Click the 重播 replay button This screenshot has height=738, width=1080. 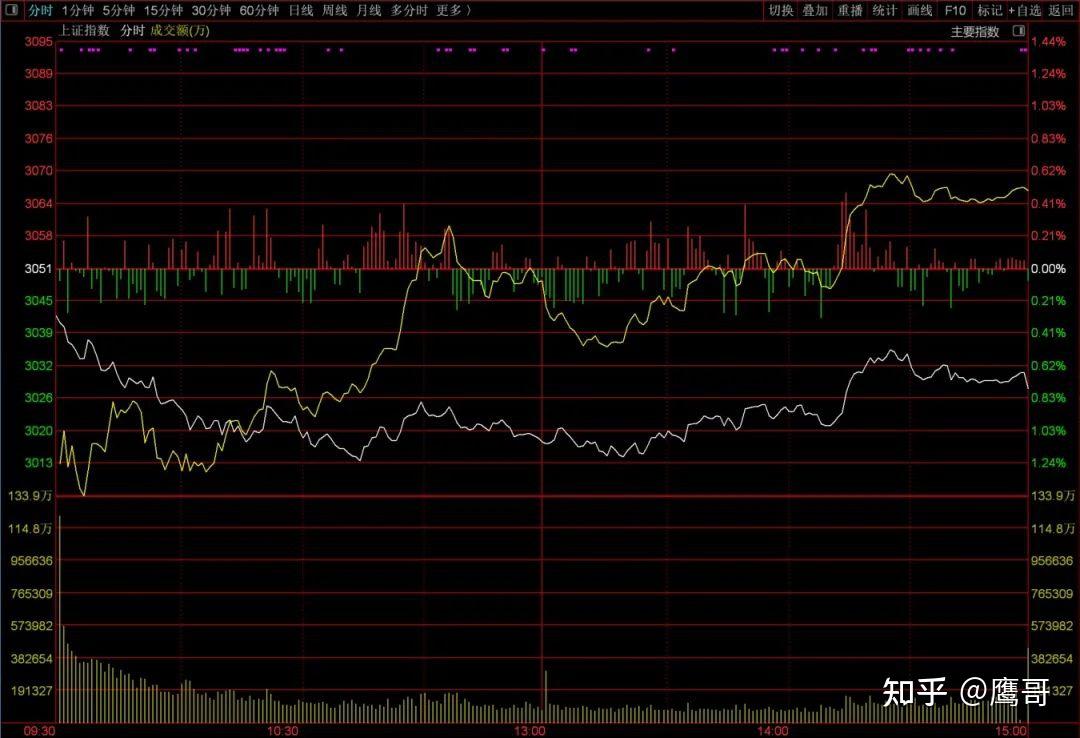[850, 10]
